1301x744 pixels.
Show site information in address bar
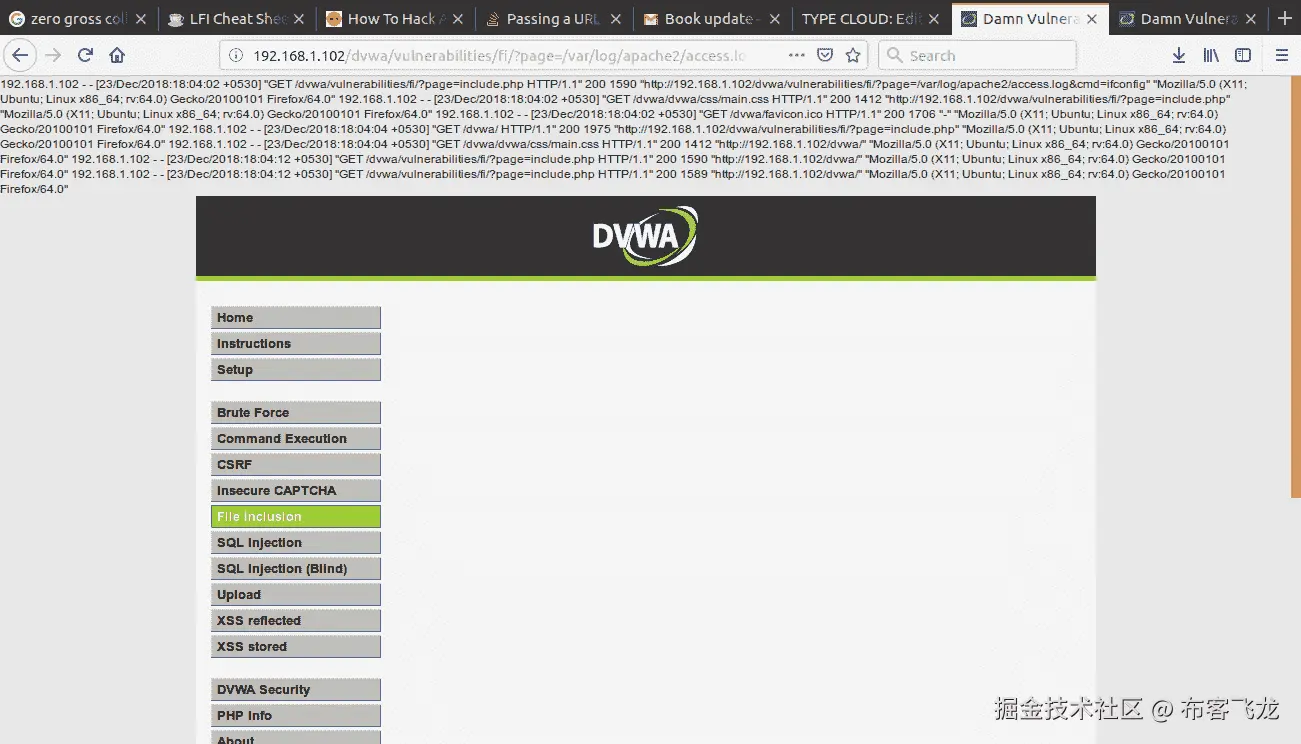click(236, 56)
